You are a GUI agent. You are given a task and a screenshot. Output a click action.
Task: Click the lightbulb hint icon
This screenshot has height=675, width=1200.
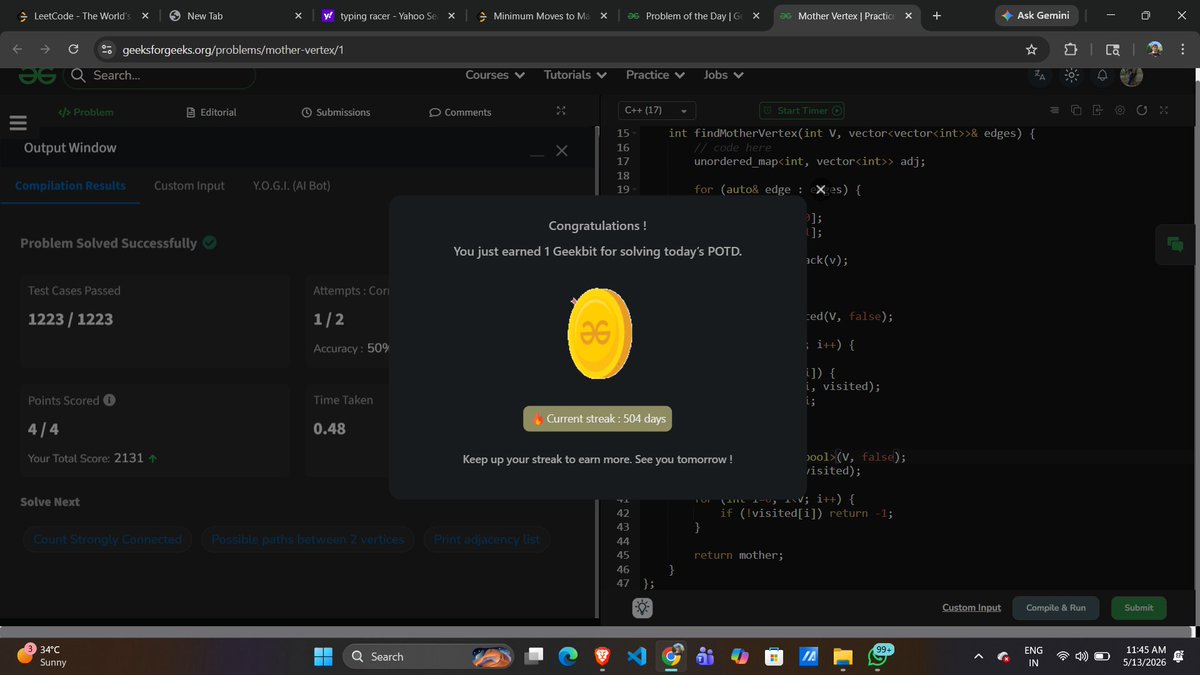(642, 607)
